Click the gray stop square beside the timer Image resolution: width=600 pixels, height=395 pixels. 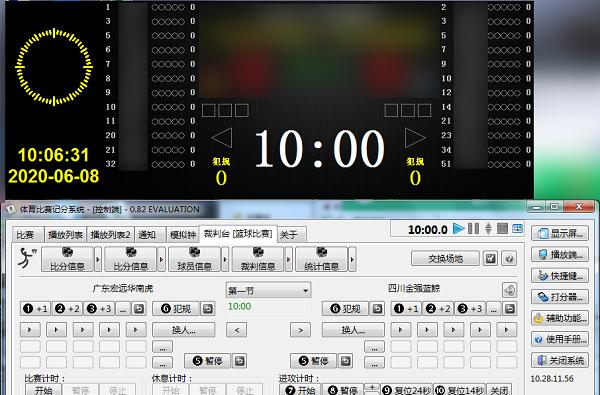click(502, 229)
